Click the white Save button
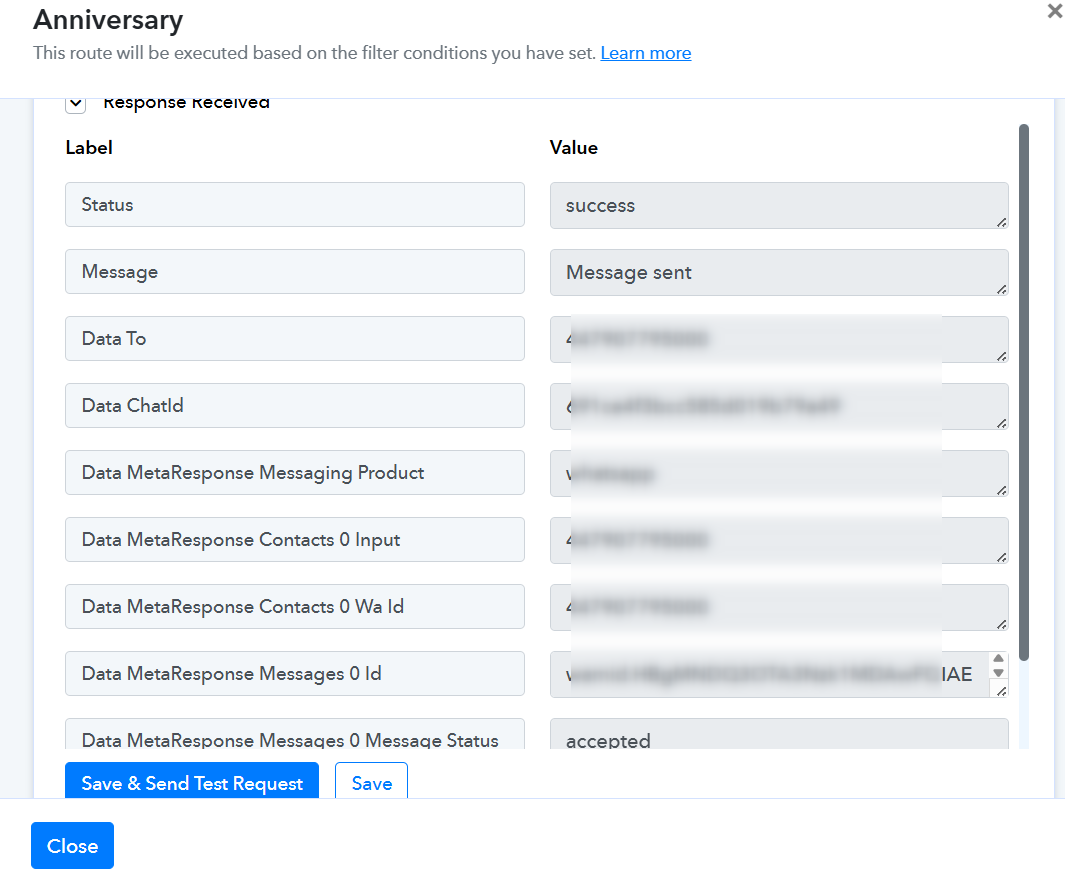The image size is (1065, 889). coord(371,783)
